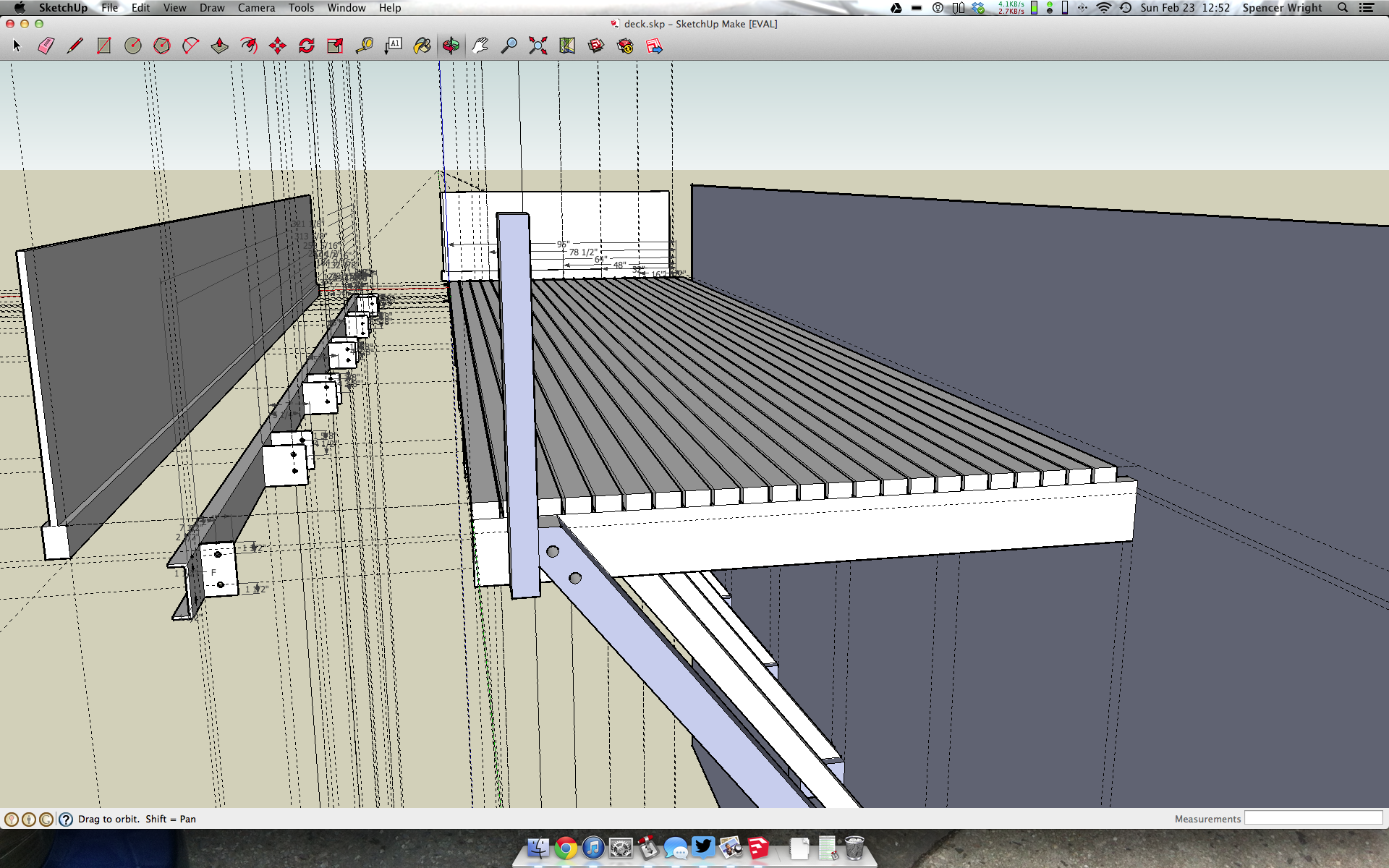Click the Zoom Extents tool

click(x=538, y=46)
